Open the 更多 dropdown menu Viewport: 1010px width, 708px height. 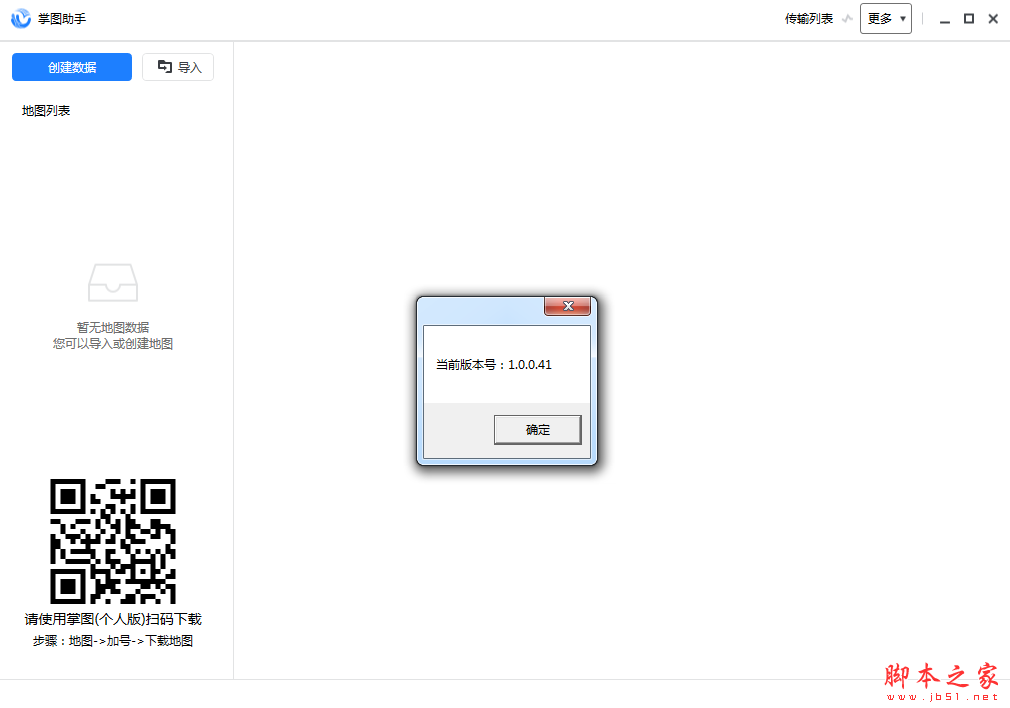pos(886,19)
